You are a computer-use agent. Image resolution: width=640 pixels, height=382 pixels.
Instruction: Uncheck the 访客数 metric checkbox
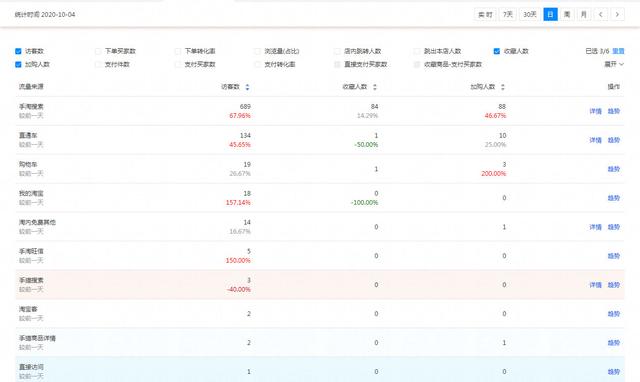pos(18,51)
